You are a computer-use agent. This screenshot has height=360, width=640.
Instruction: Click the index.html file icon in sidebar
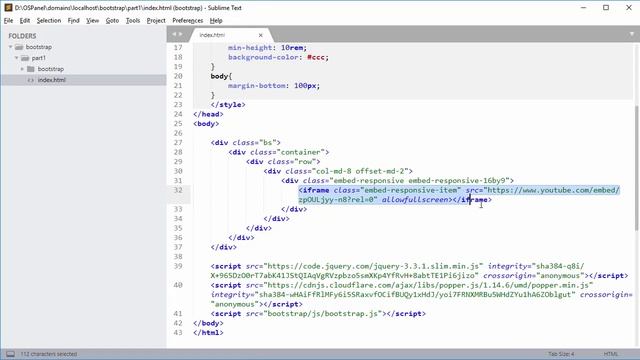coord(31,80)
